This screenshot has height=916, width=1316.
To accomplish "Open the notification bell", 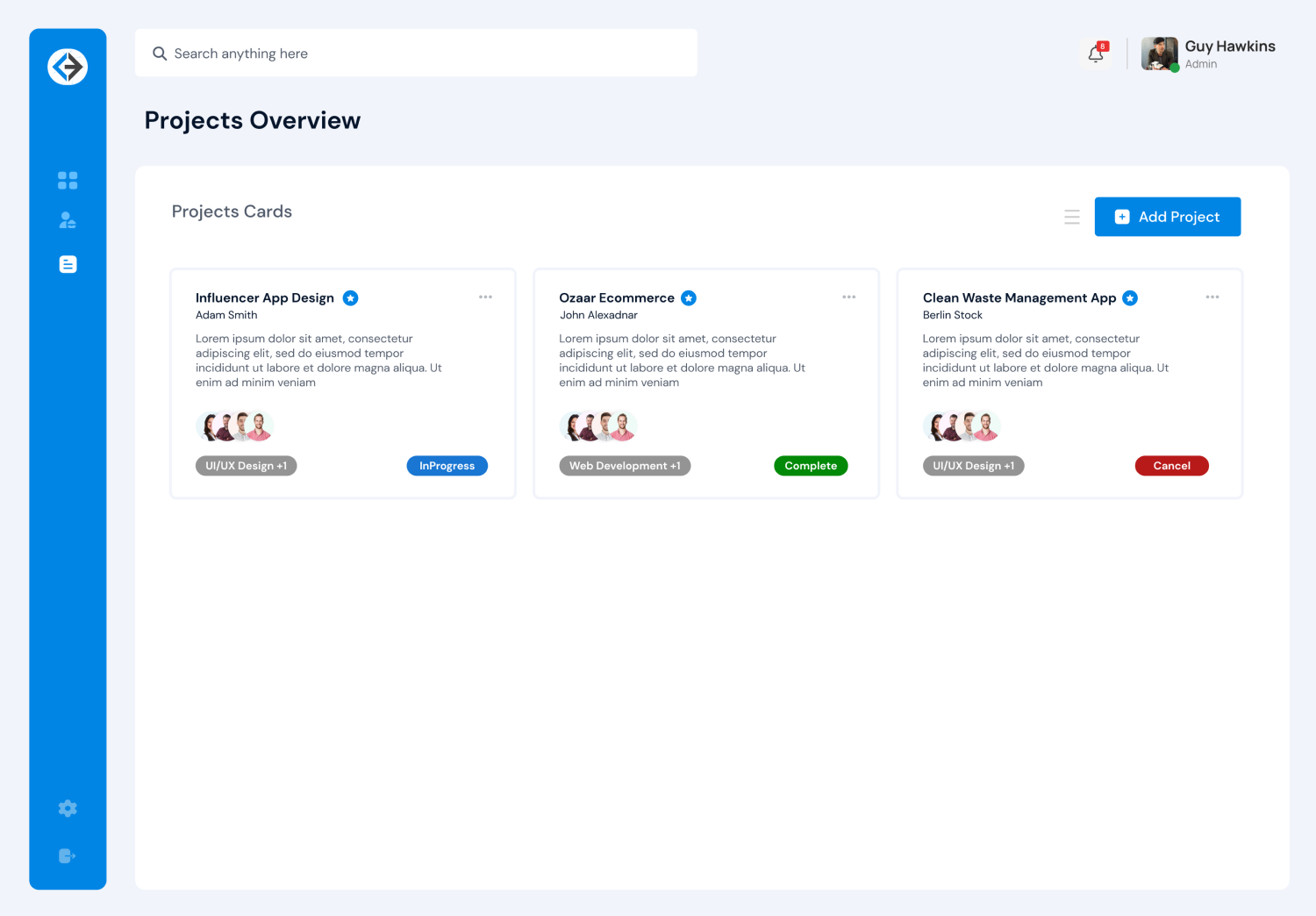I will [x=1095, y=53].
